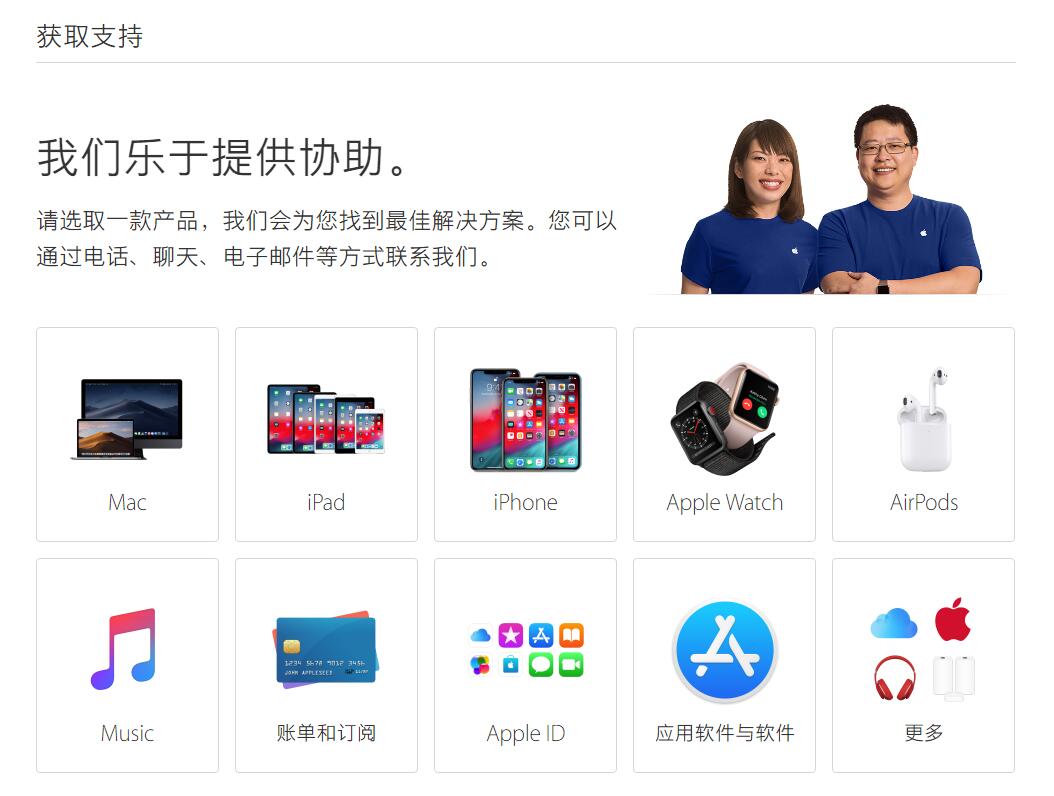The width and height of the screenshot is (1054, 796).
Task: Open the App Store blue icon
Action: click(725, 651)
